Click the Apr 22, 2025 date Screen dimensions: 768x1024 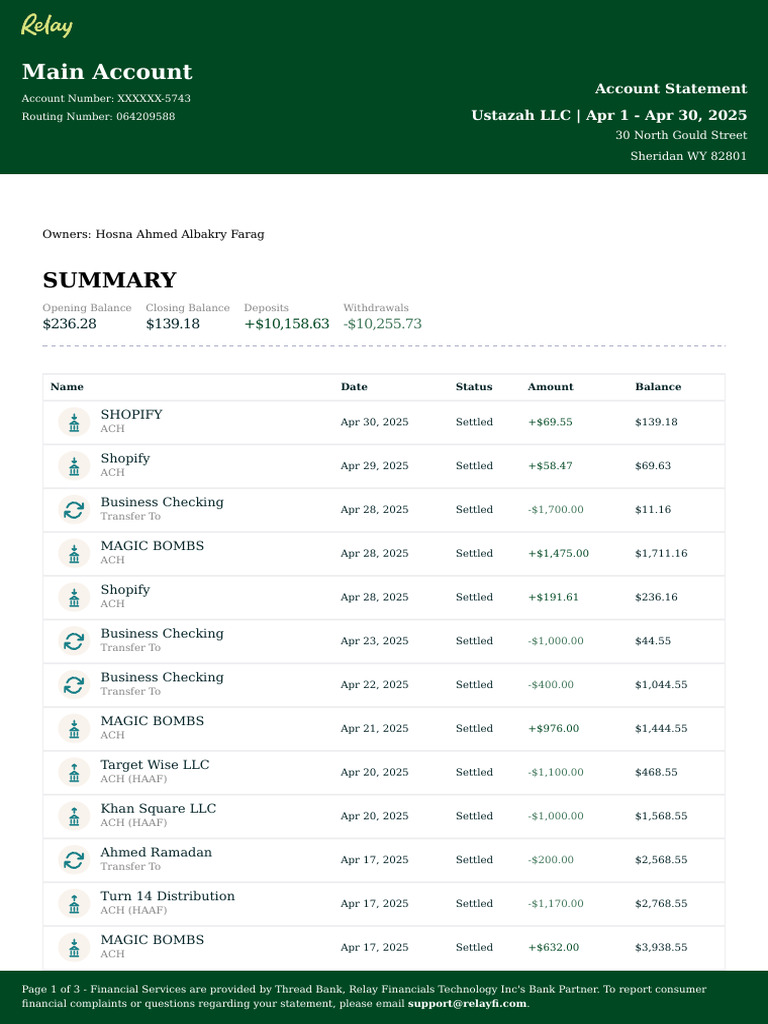point(374,685)
